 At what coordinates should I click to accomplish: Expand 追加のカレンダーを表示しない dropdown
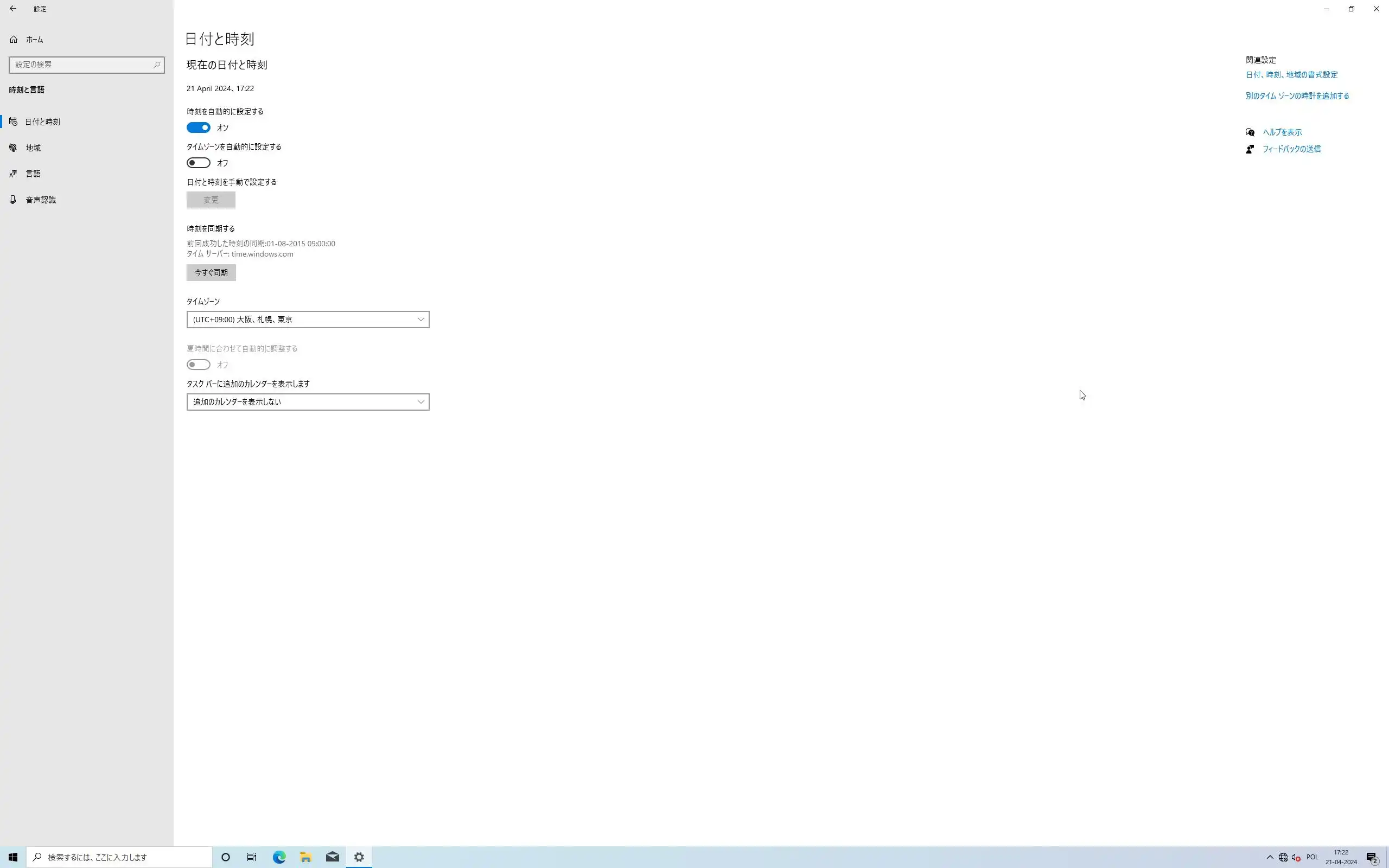coord(308,402)
